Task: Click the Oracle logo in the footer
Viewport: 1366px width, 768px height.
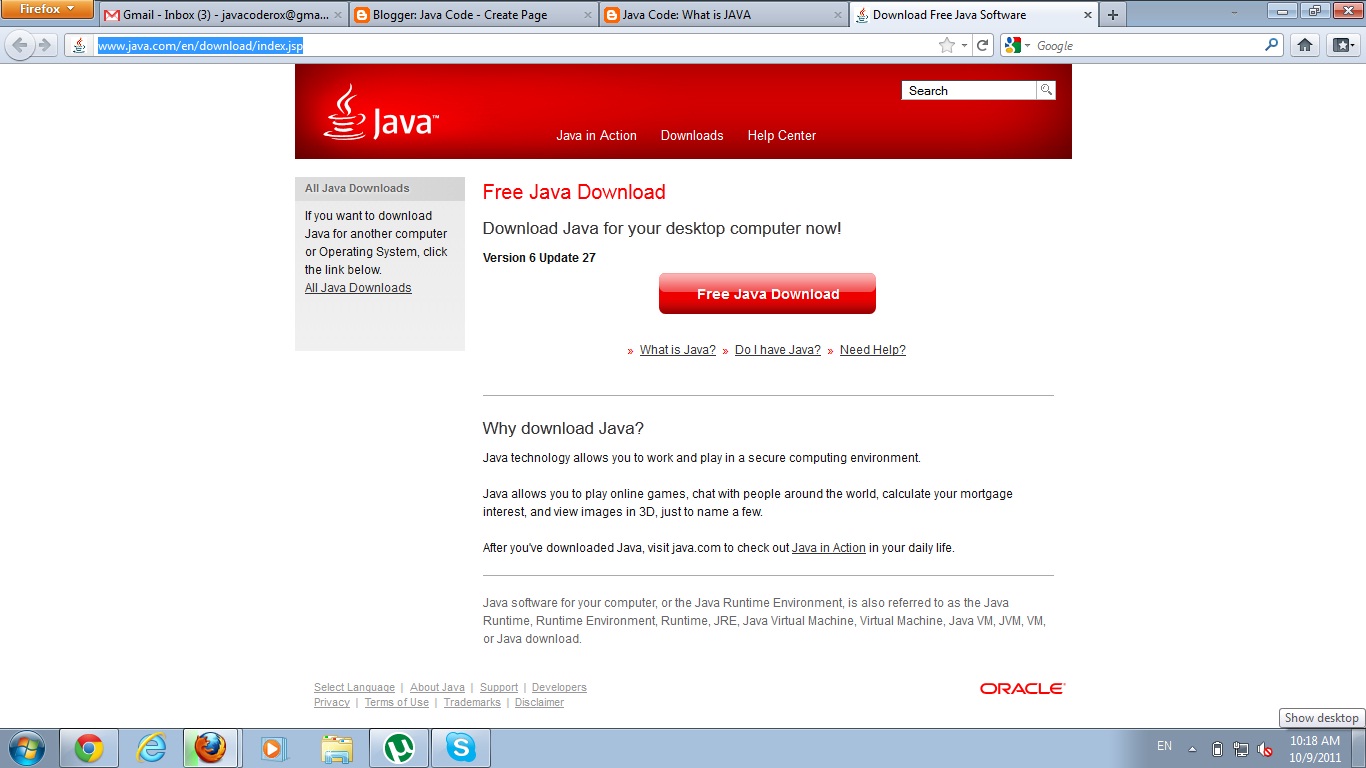Action: point(1021,687)
